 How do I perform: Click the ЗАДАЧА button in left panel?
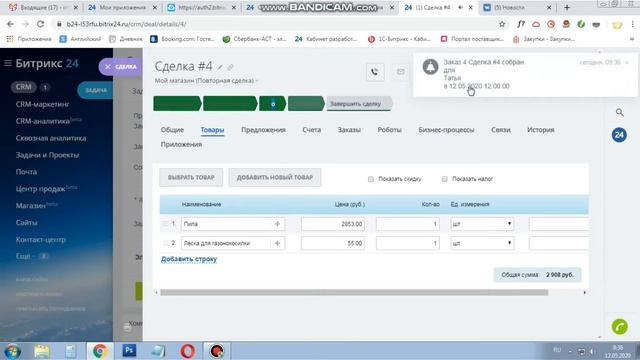point(95,90)
